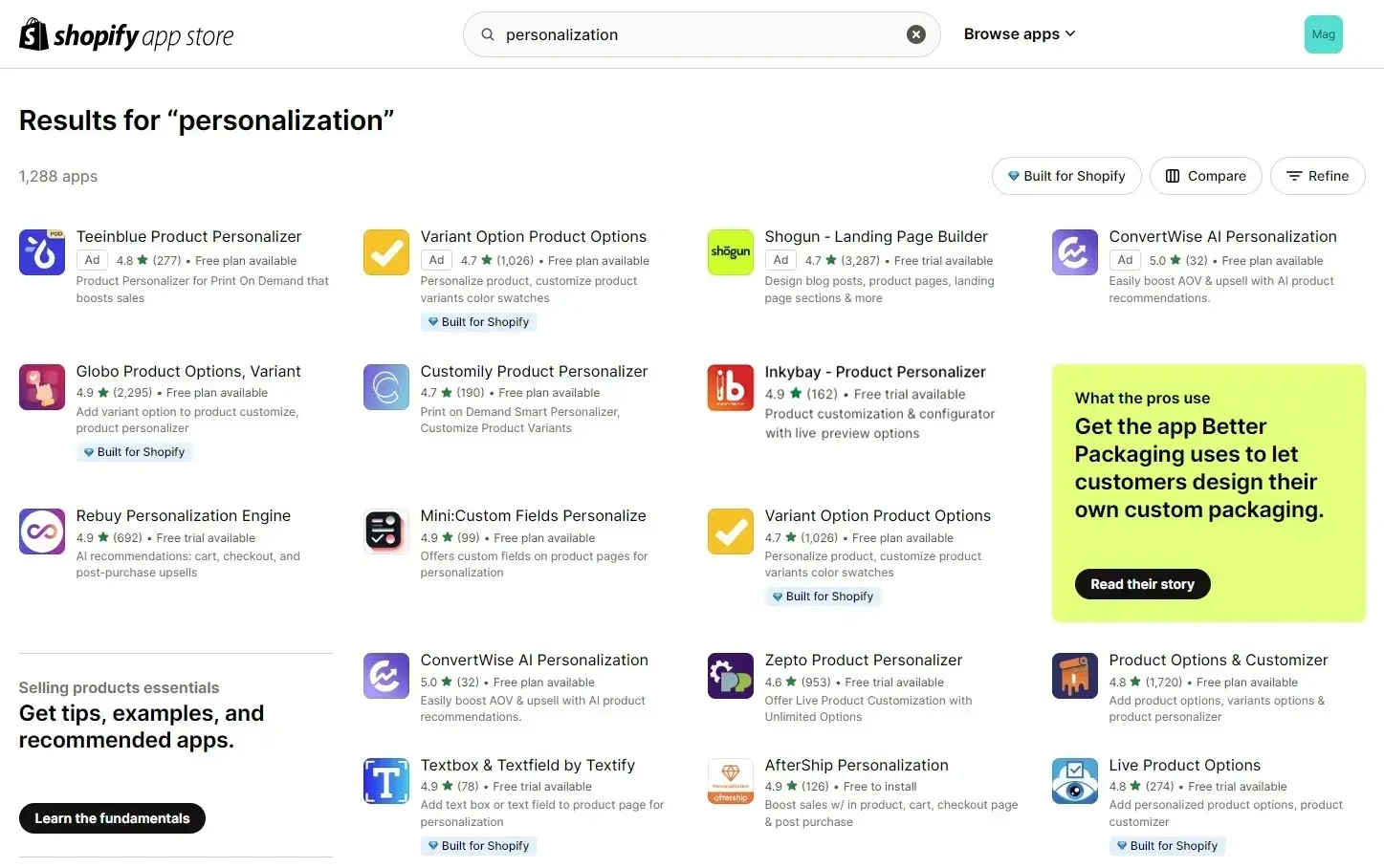Open the Teeinblue Product Personalizer app icon

click(41, 251)
